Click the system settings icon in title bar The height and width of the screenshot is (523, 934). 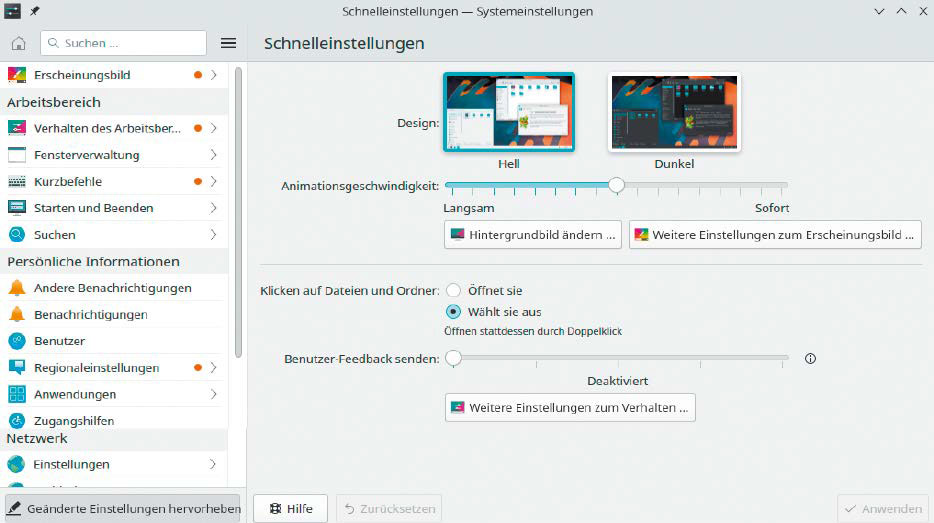(x=13, y=11)
